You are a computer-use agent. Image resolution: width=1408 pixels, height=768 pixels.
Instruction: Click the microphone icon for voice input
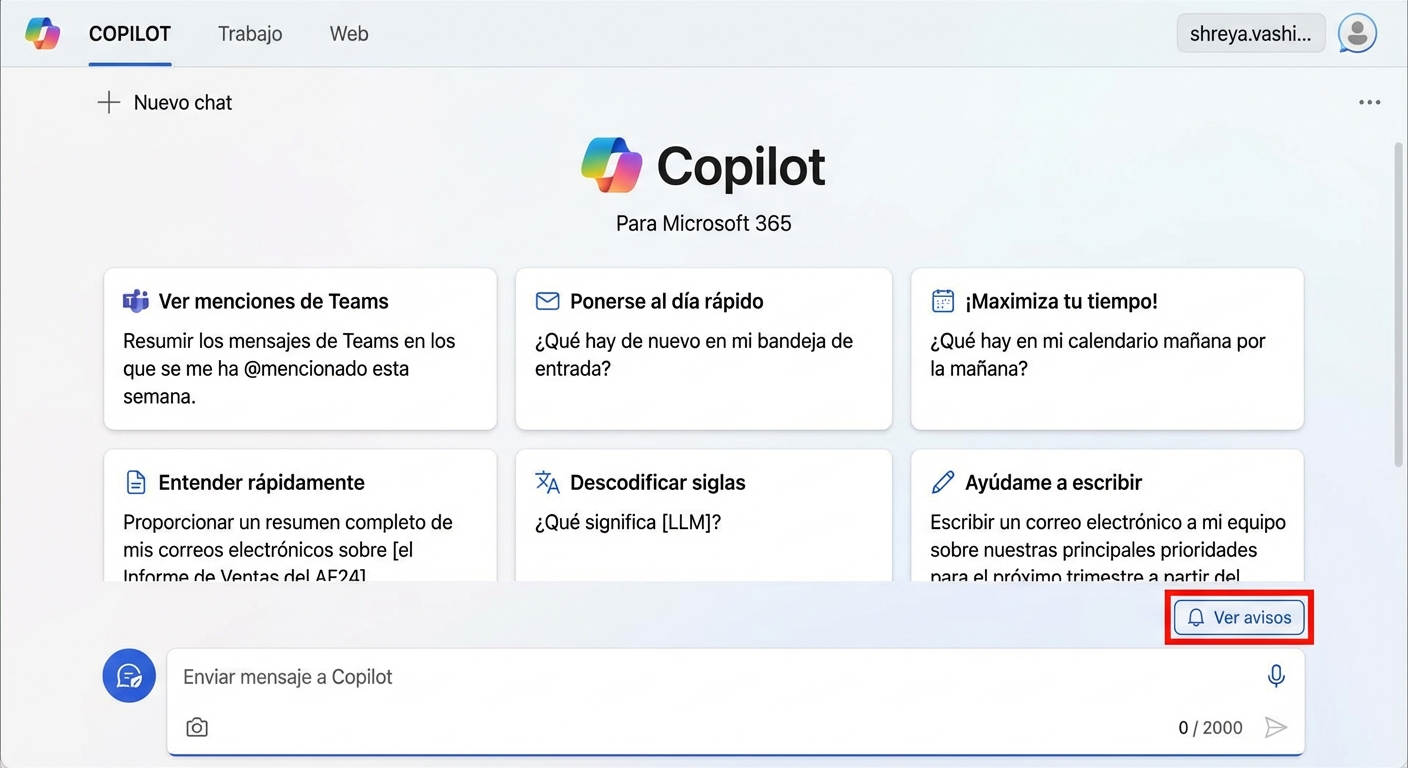[1275, 676]
